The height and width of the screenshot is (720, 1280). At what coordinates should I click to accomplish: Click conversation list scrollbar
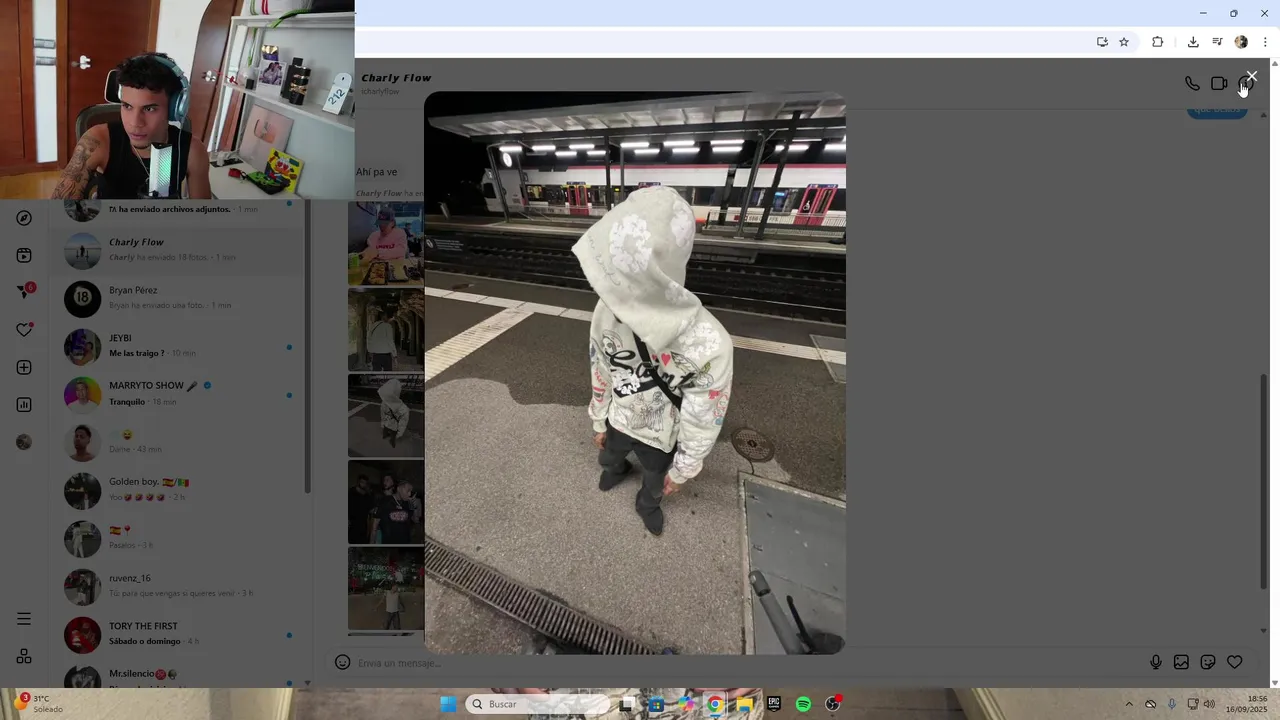(307, 345)
